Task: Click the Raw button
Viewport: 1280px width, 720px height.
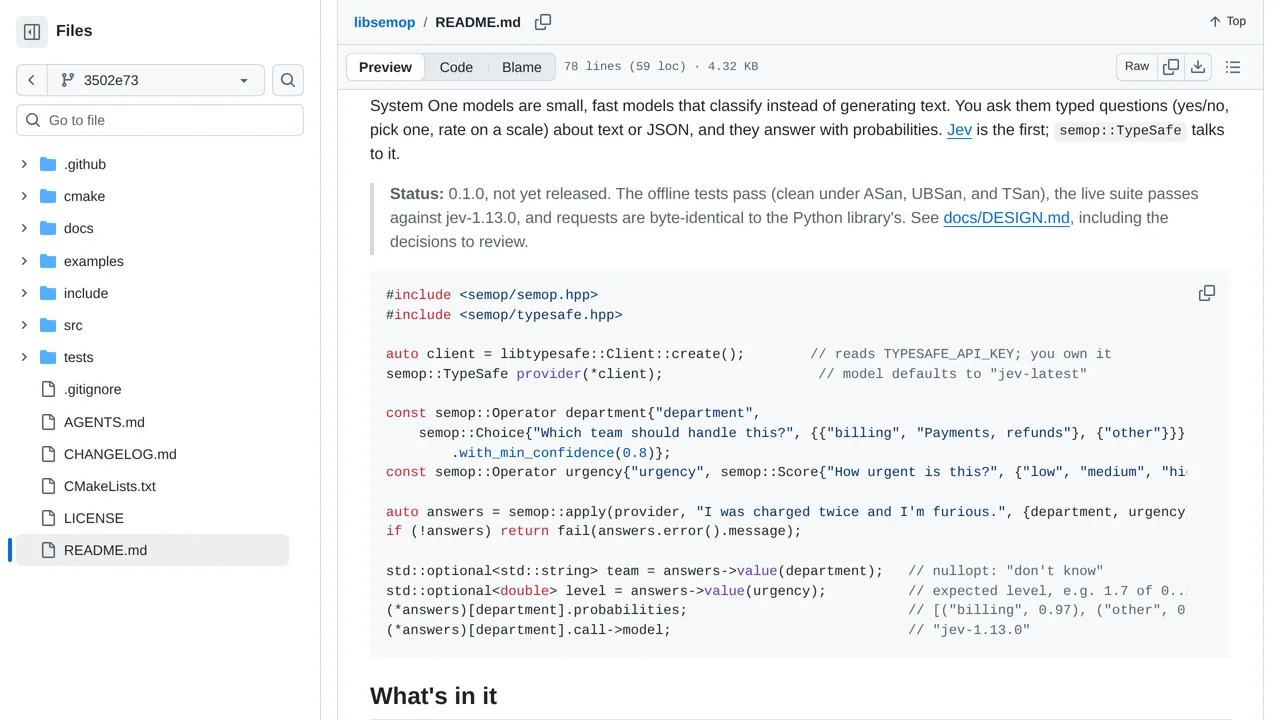Action: click(x=1137, y=67)
